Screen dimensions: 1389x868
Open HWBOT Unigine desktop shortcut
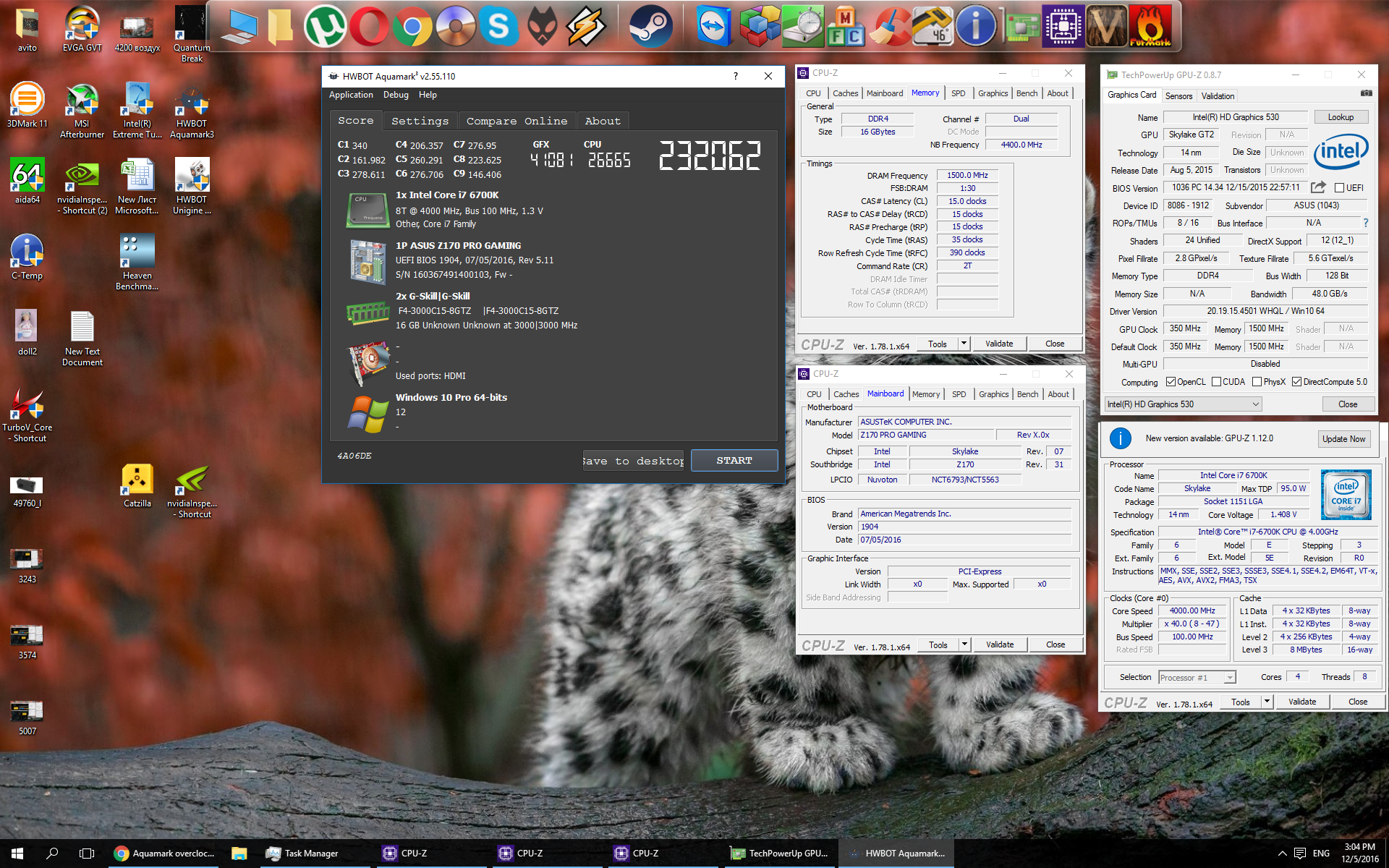pyautogui.click(x=192, y=186)
